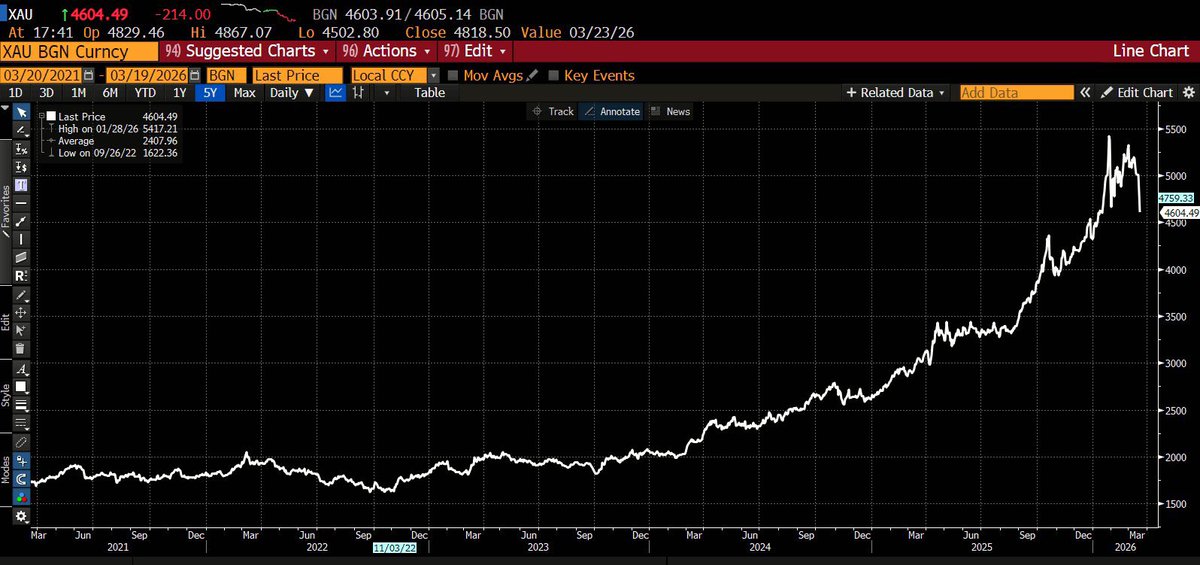This screenshot has width=1200, height=565.
Task: Switch to Table view
Action: 430,92
